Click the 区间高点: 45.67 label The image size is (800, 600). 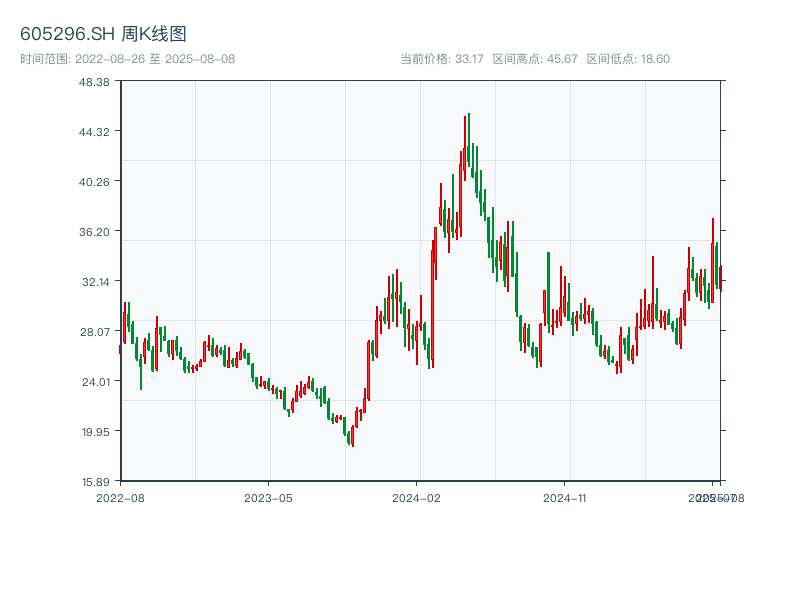[535, 59]
